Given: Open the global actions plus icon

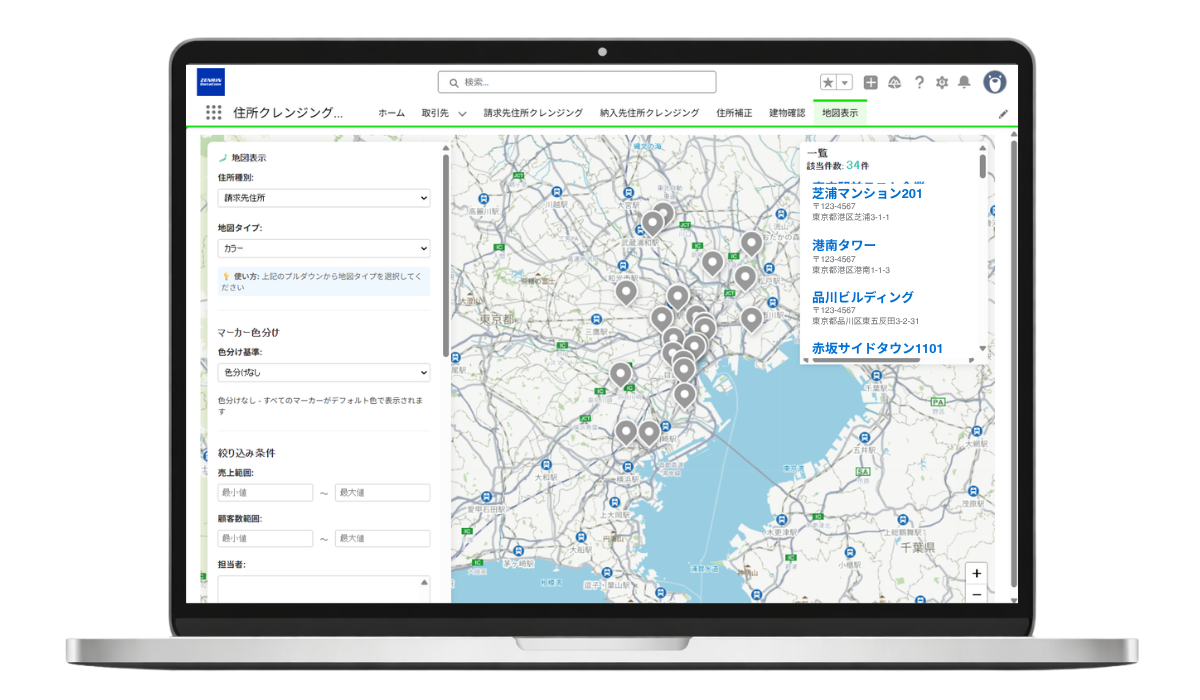Looking at the screenshot, I should coord(871,82).
